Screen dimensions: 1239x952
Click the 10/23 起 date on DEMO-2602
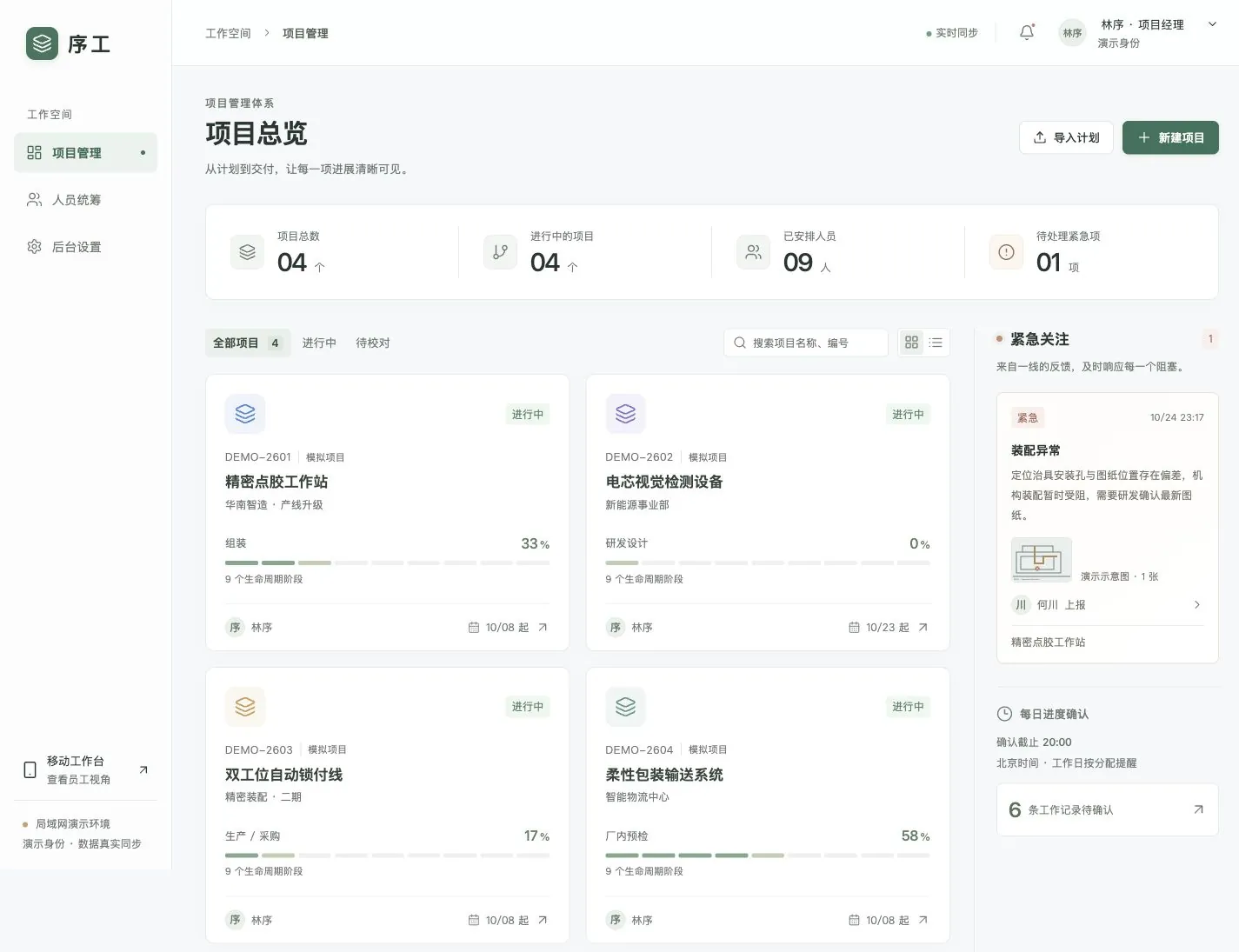879,627
